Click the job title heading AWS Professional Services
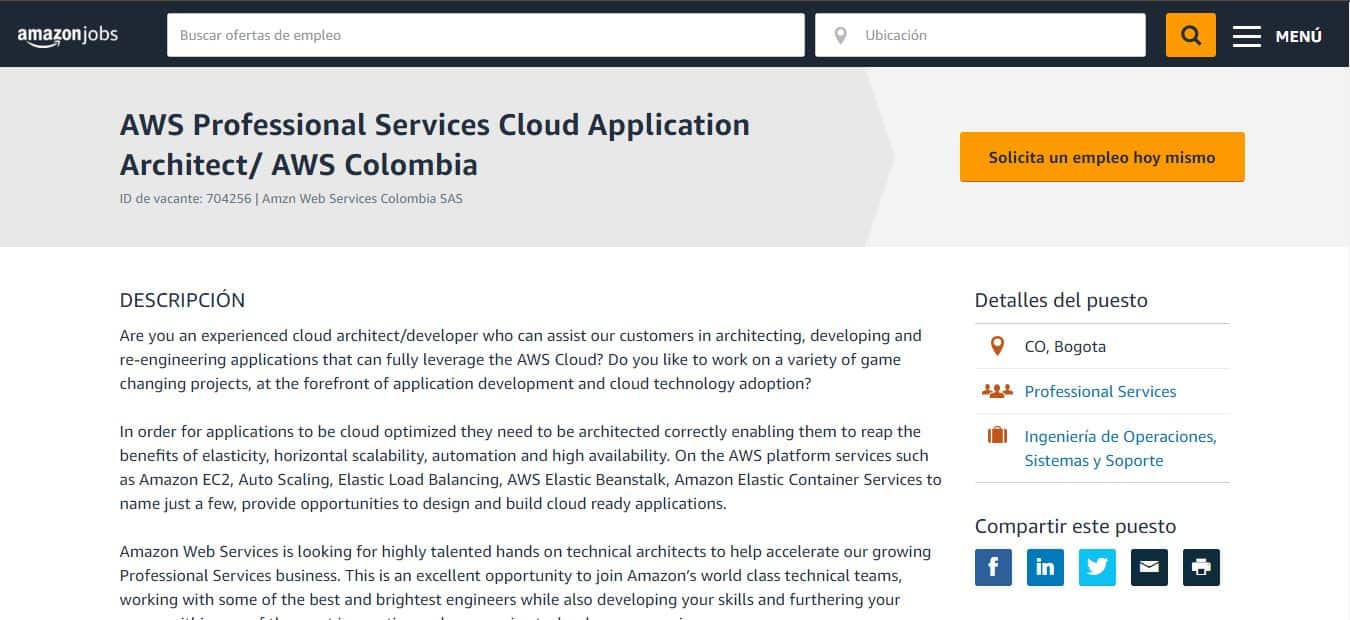Viewport: 1350px width, 620px height. pyautogui.click(x=435, y=144)
